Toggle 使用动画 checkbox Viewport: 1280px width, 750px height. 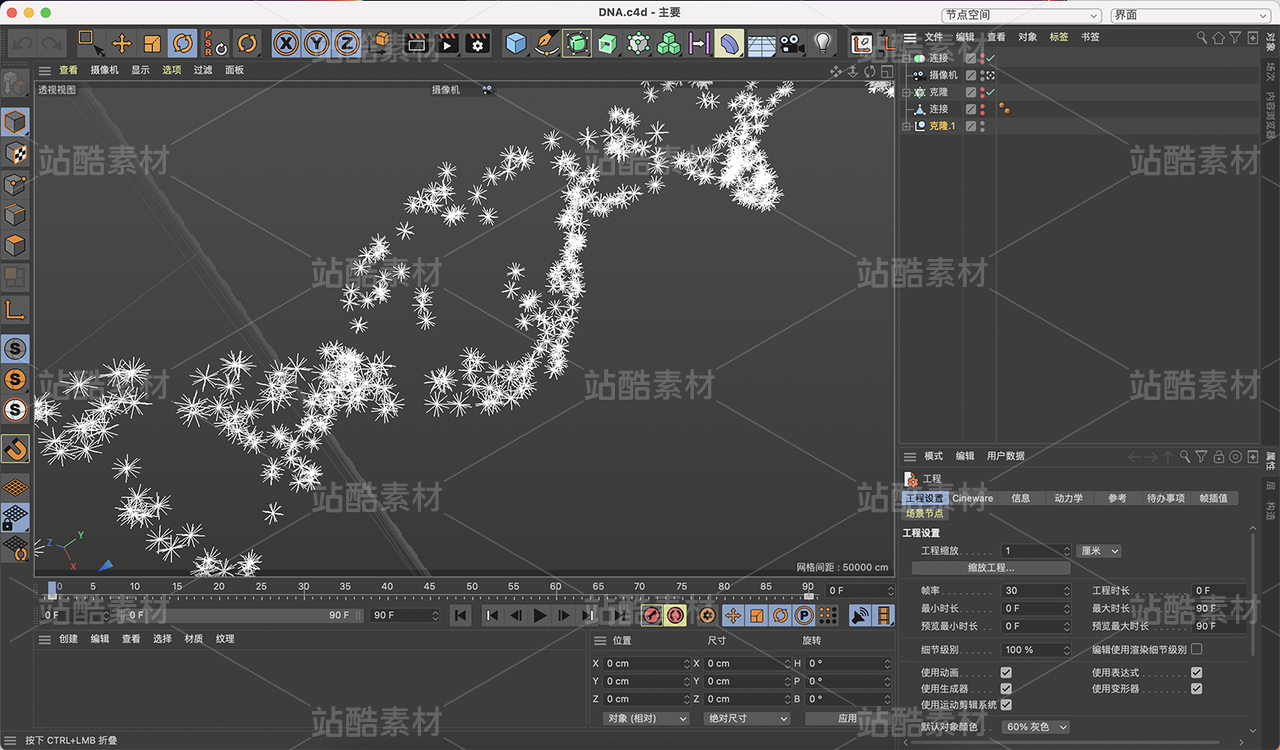[x=1006, y=673]
